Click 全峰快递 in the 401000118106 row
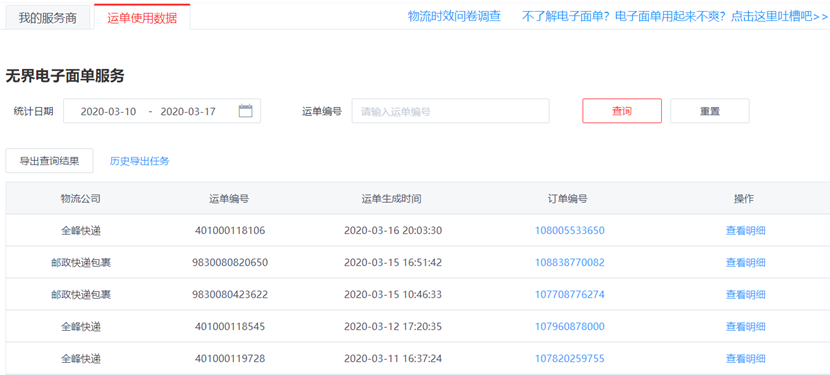This screenshot has width=830, height=375. click(x=80, y=230)
